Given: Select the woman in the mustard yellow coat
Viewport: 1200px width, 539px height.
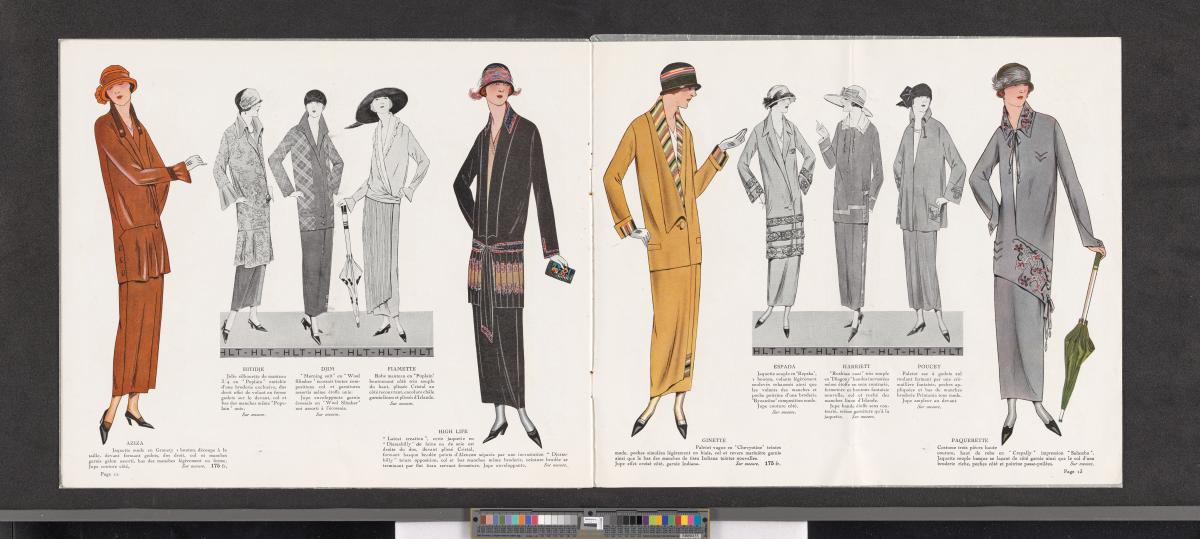Looking at the screenshot, I should 663,250.
